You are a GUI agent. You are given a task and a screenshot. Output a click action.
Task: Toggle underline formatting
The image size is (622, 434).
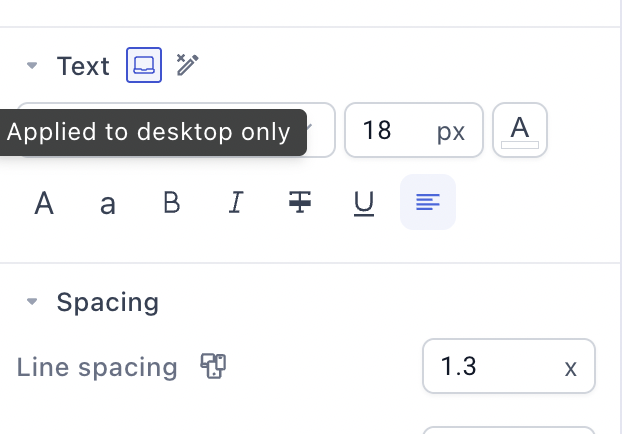pos(364,203)
